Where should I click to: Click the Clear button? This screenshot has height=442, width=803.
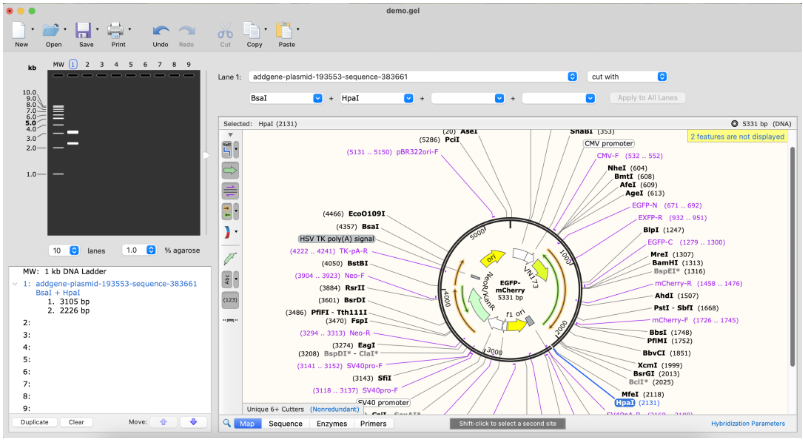76,422
